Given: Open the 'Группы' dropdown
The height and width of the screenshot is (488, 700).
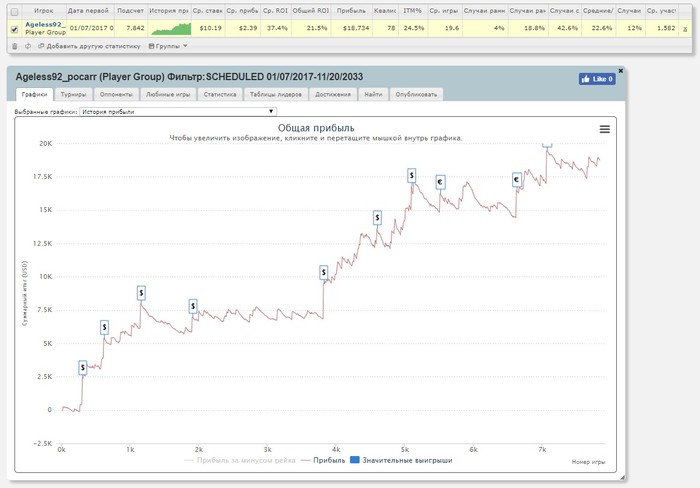Looking at the screenshot, I should click(168, 46).
